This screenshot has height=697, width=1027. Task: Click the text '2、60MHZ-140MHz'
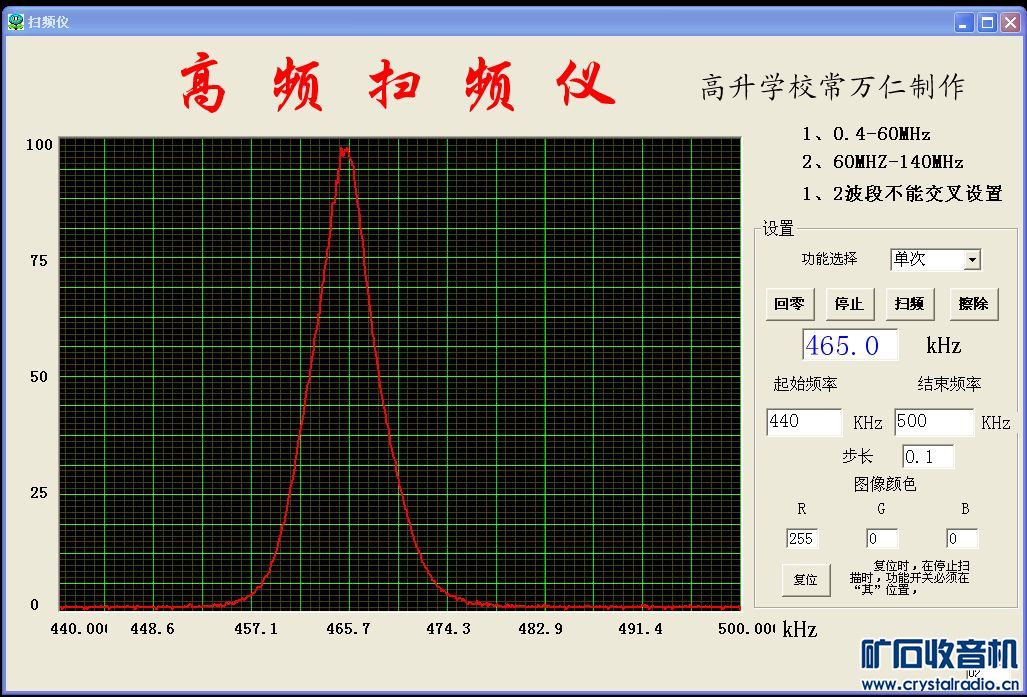(882, 162)
